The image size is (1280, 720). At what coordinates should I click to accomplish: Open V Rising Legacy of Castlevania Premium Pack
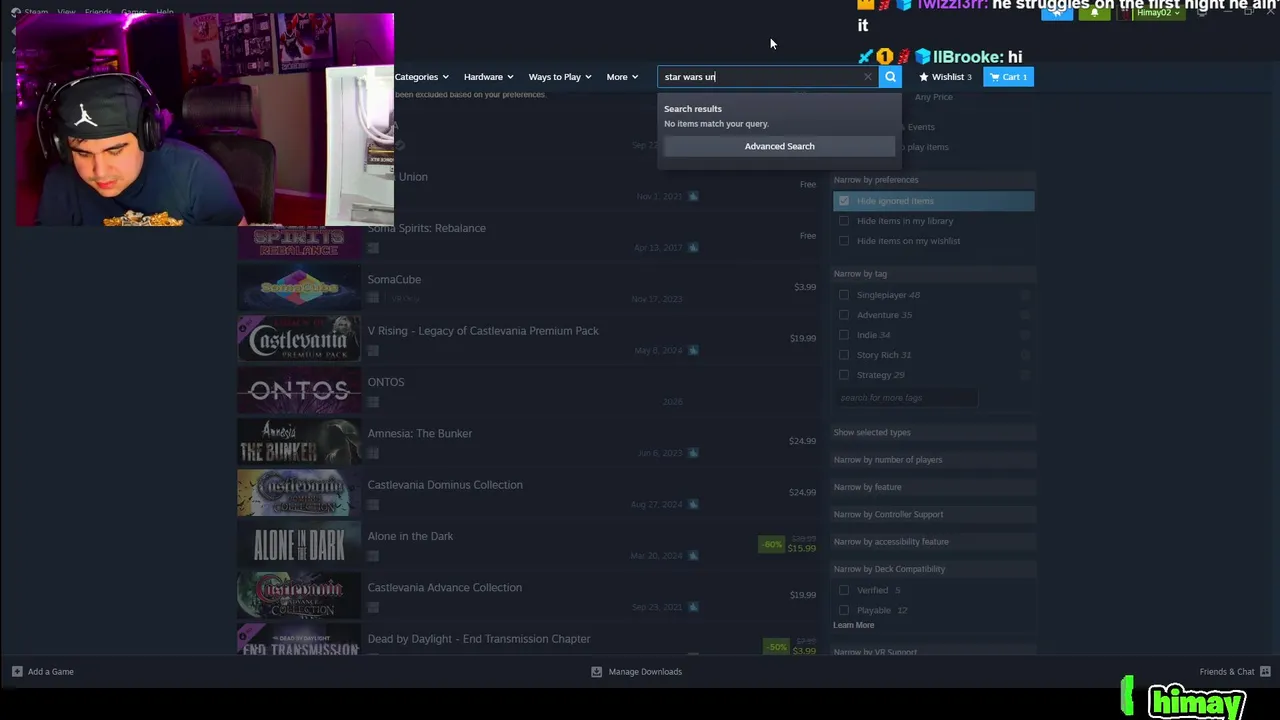530,339
